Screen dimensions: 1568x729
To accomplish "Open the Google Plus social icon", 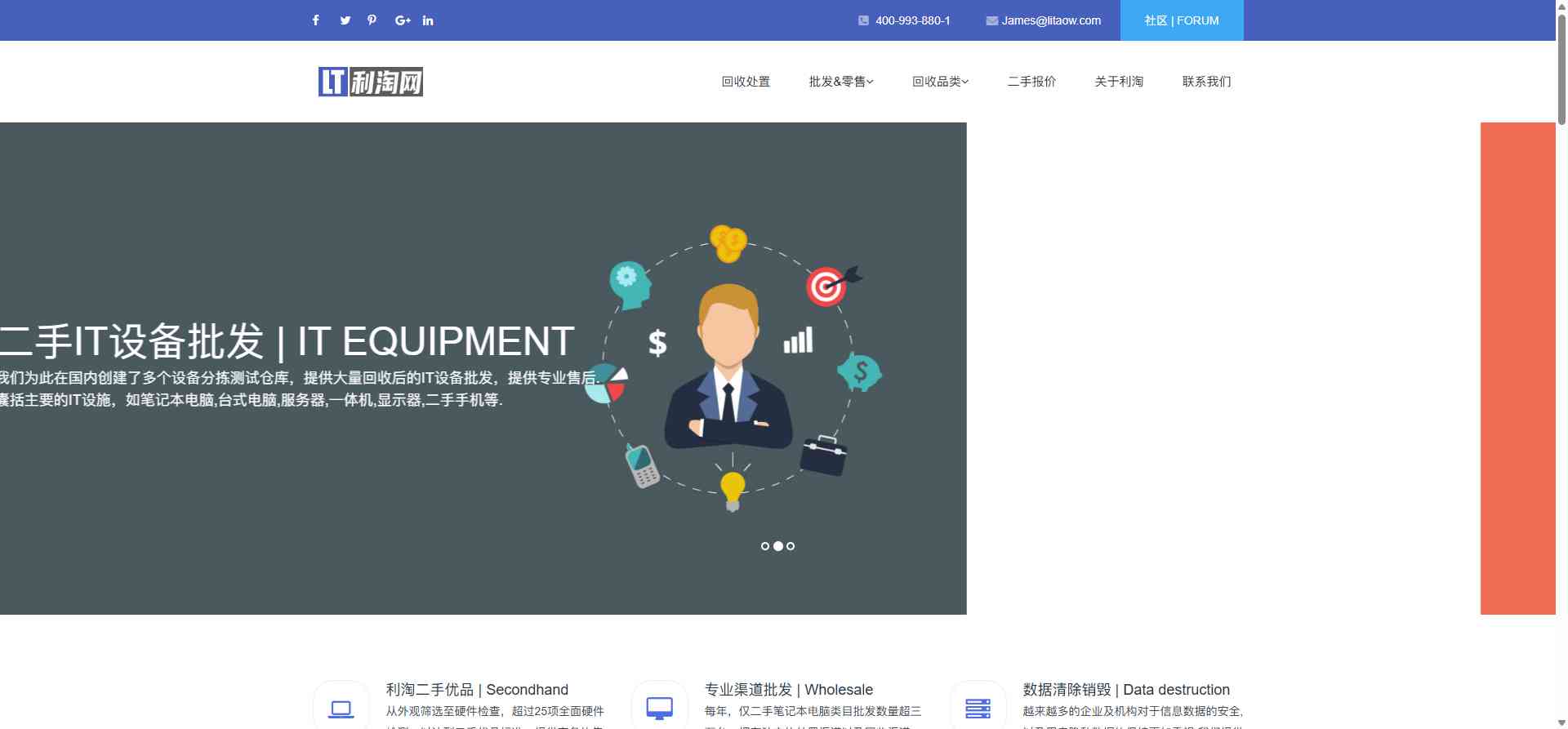I will (402, 20).
